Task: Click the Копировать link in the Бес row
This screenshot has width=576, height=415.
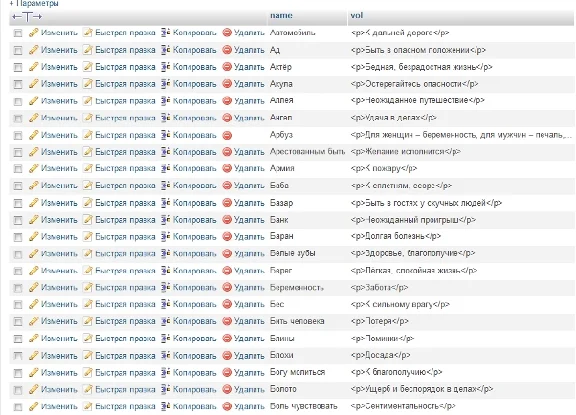Action: coord(195,304)
